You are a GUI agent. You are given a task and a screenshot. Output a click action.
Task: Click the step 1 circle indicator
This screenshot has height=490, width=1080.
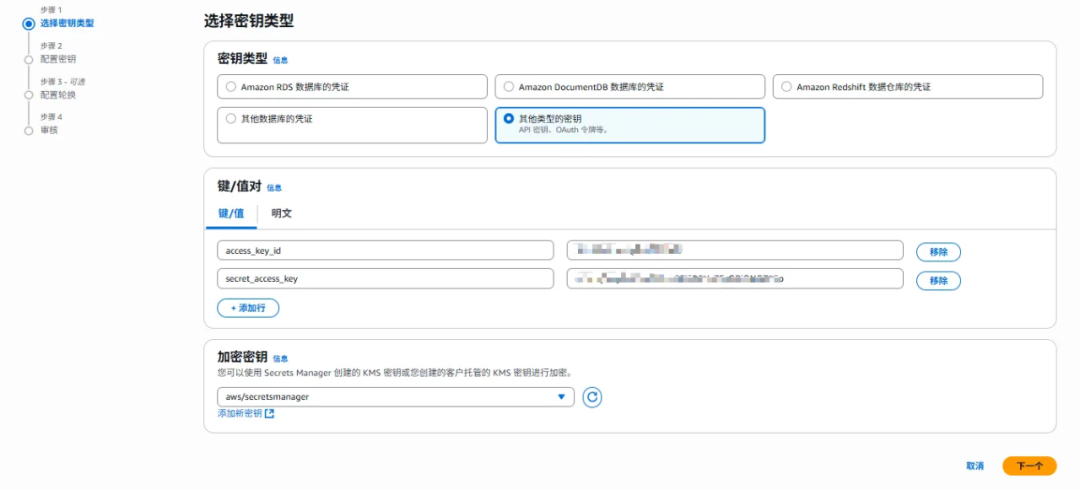pyautogui.click(x=28, y=24)
